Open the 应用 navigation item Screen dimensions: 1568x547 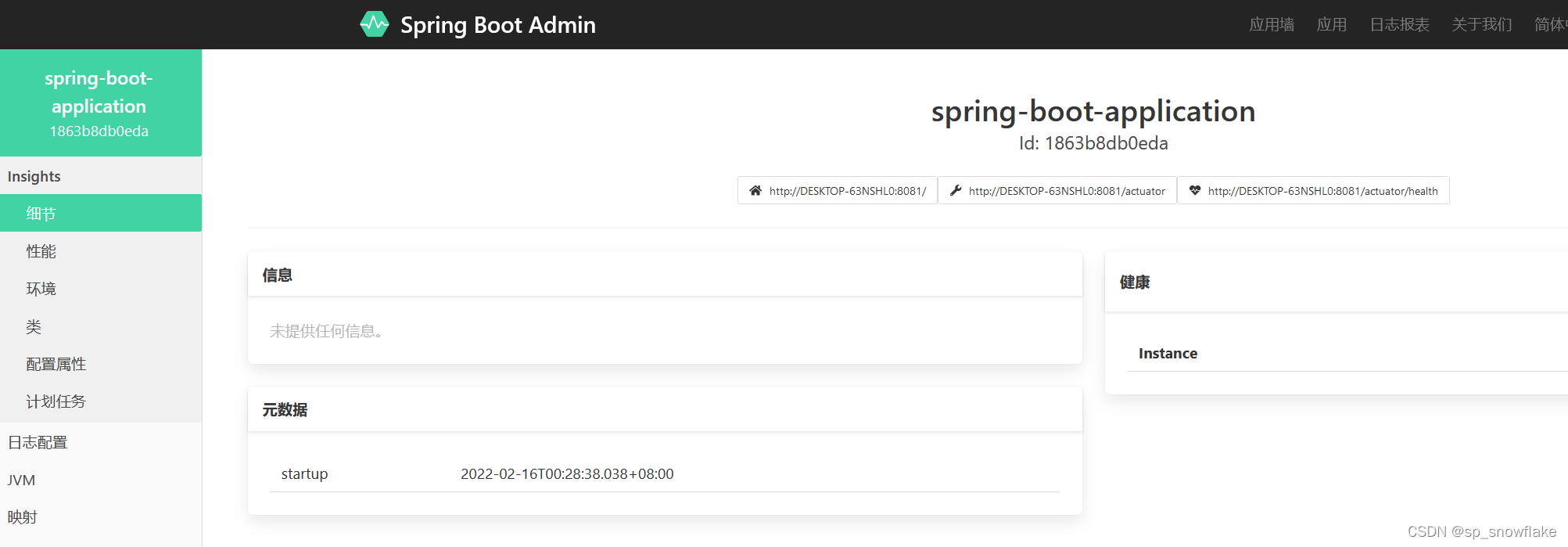point(1332,24)
